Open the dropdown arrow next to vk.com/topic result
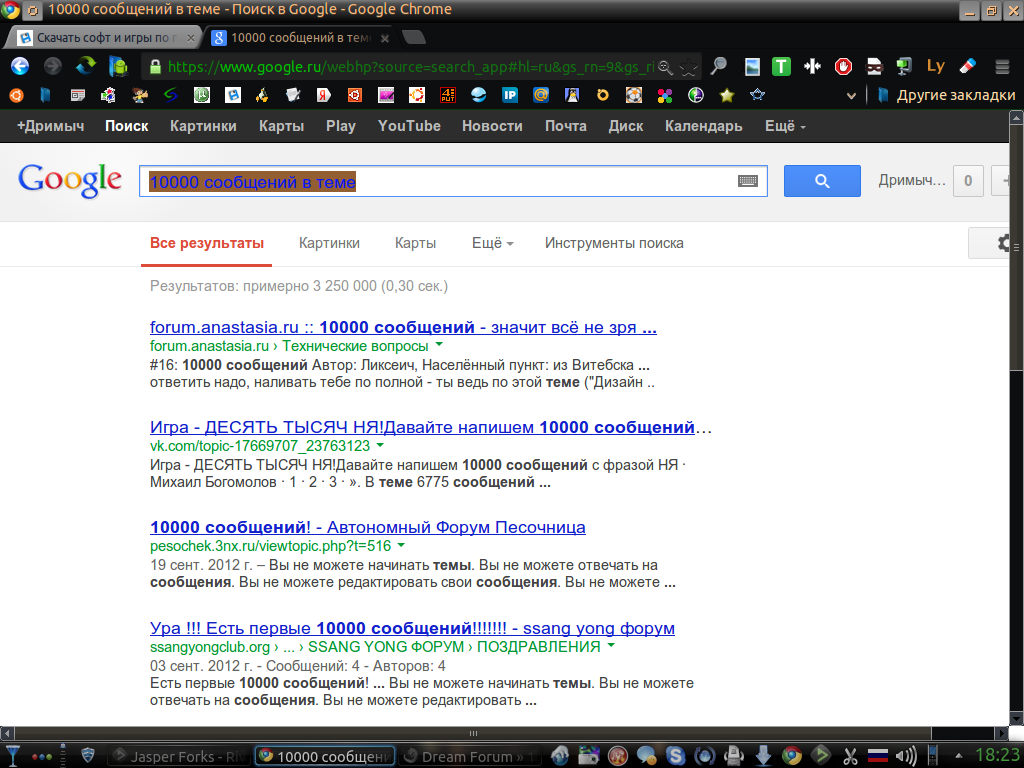The width and height of the screenshot is (1024, 768). [380, 445]
